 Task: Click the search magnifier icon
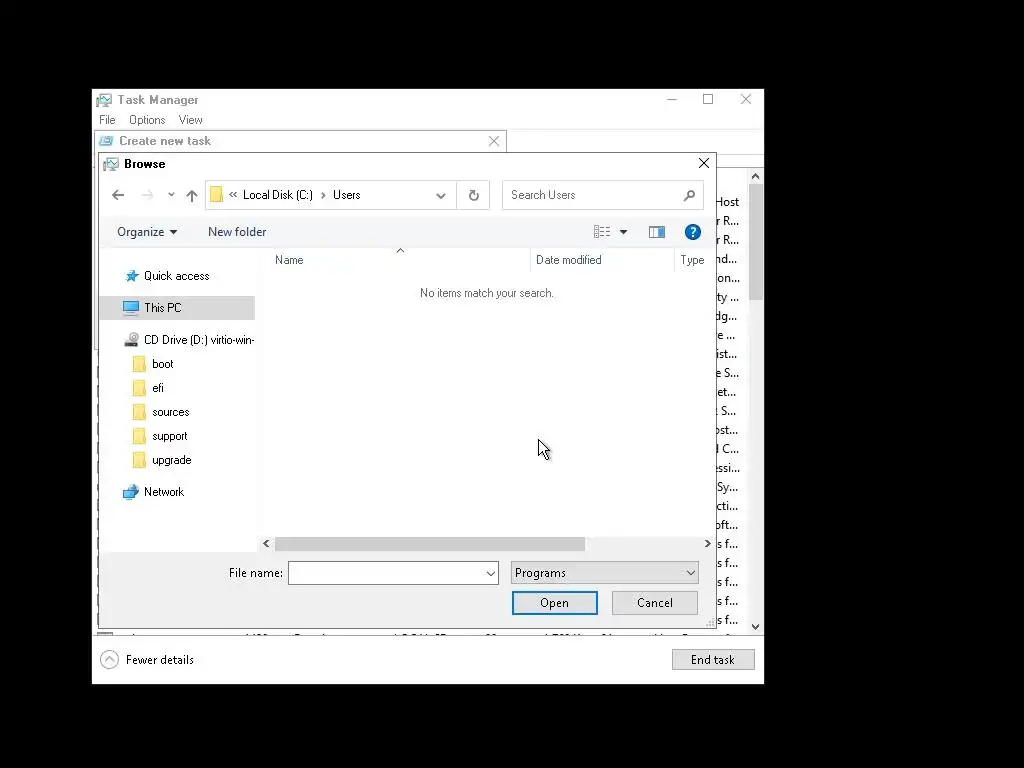(689, 195)
